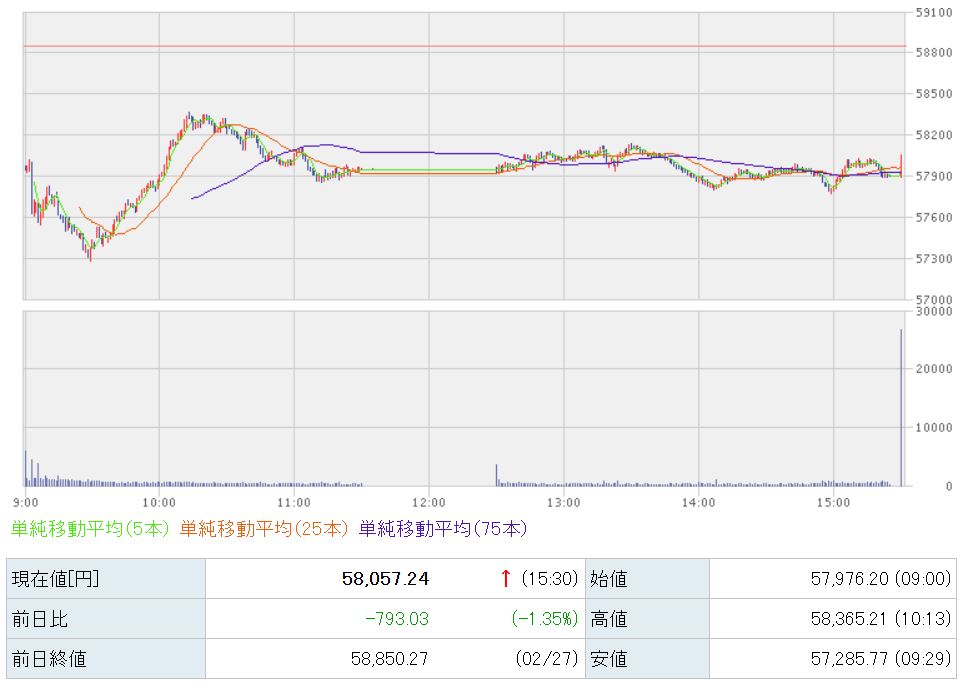Select the 9:00 time axis label
This screenshot has width=961, height=688.
coord(26,502)
